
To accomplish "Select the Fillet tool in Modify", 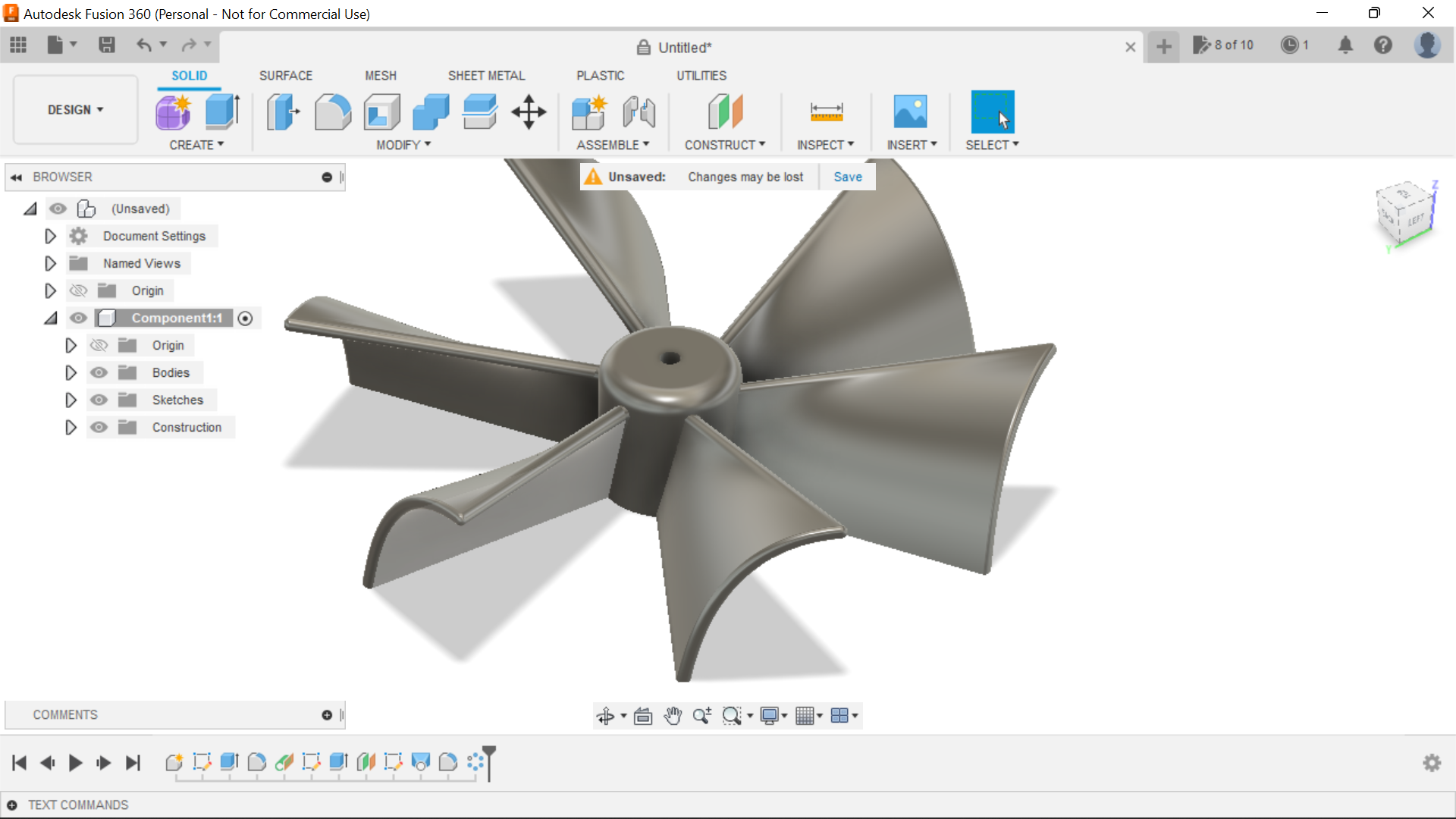I will (x=333, y=112).
